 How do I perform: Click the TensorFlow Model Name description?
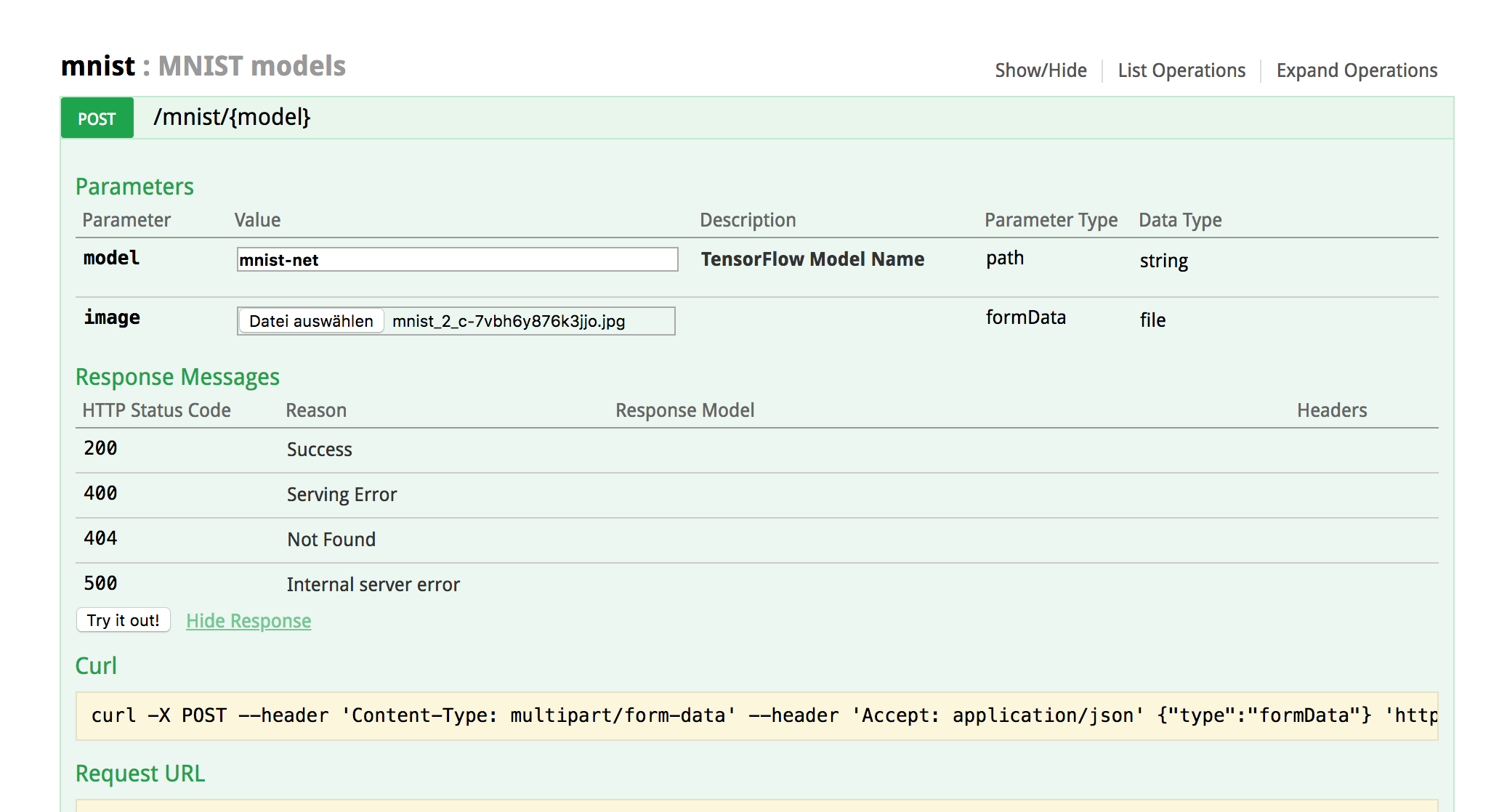812,259
